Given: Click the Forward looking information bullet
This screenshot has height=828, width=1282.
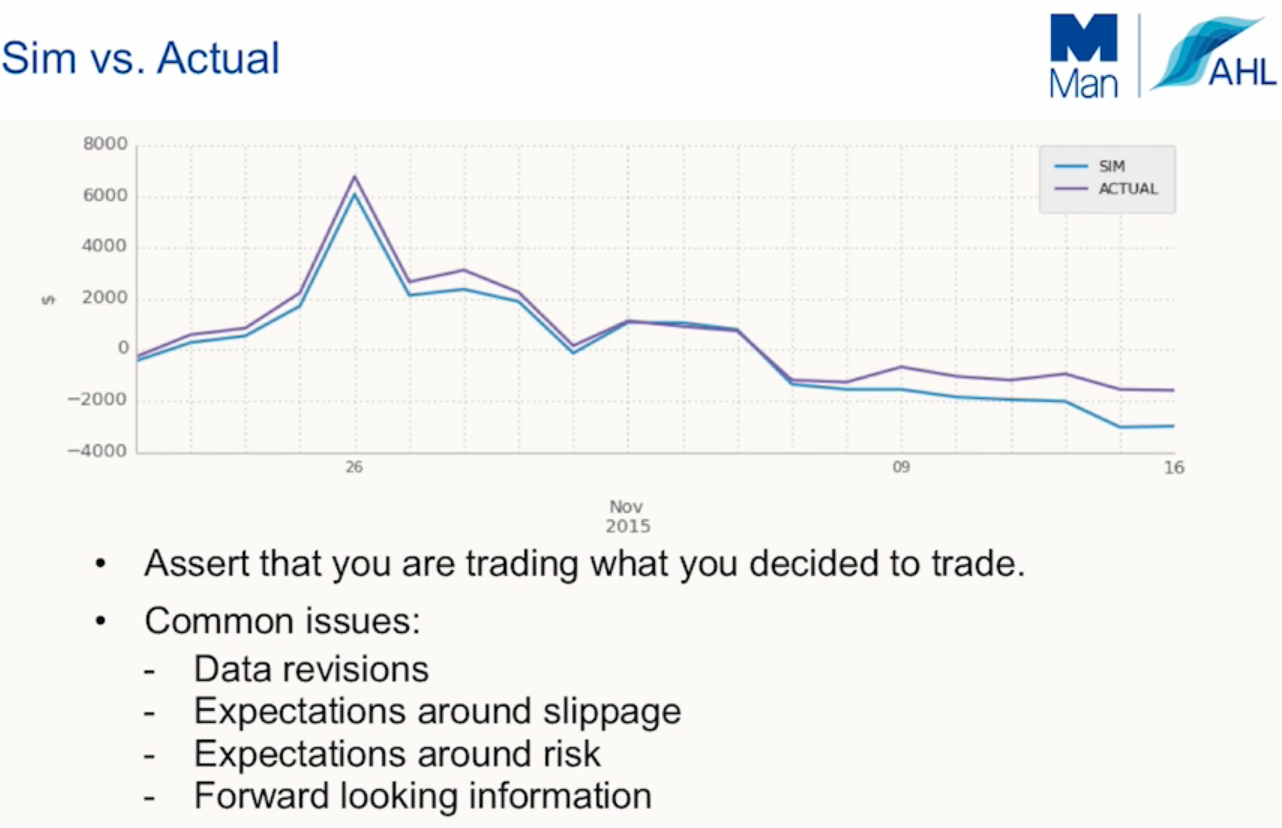Looking at the screenshot, I should 422,796.
